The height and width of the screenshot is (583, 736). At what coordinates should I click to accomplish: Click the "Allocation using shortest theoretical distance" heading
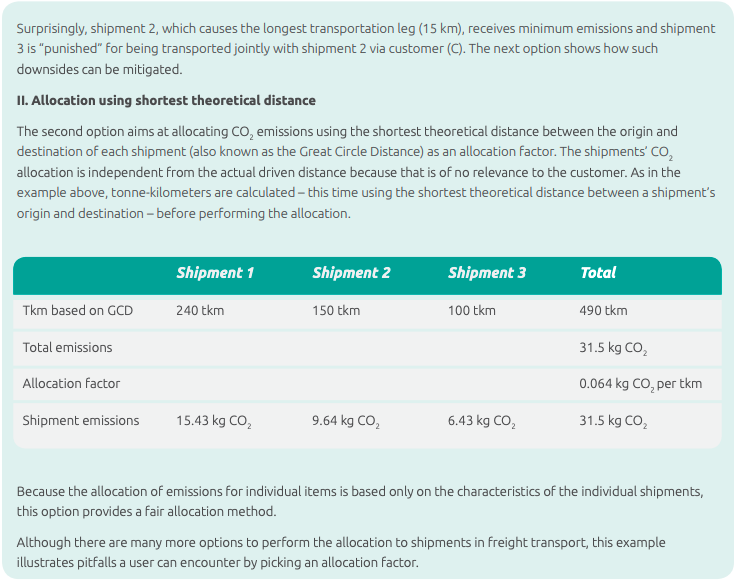(x=166, y=101)
